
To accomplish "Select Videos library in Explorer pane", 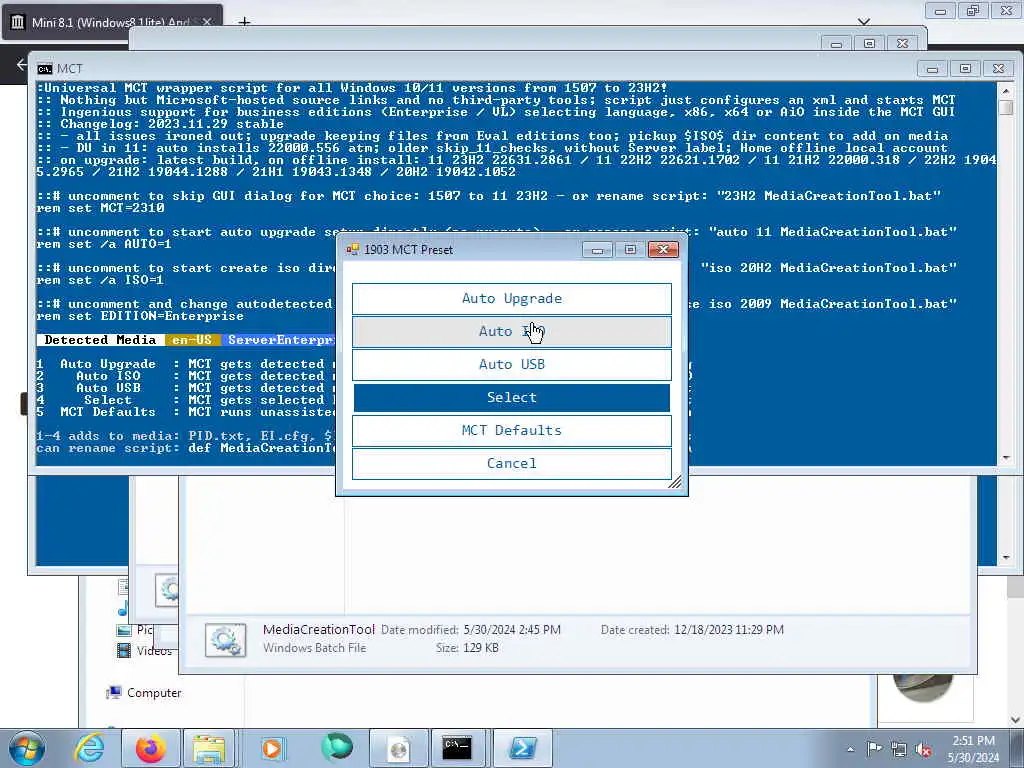I will (154, 650).
